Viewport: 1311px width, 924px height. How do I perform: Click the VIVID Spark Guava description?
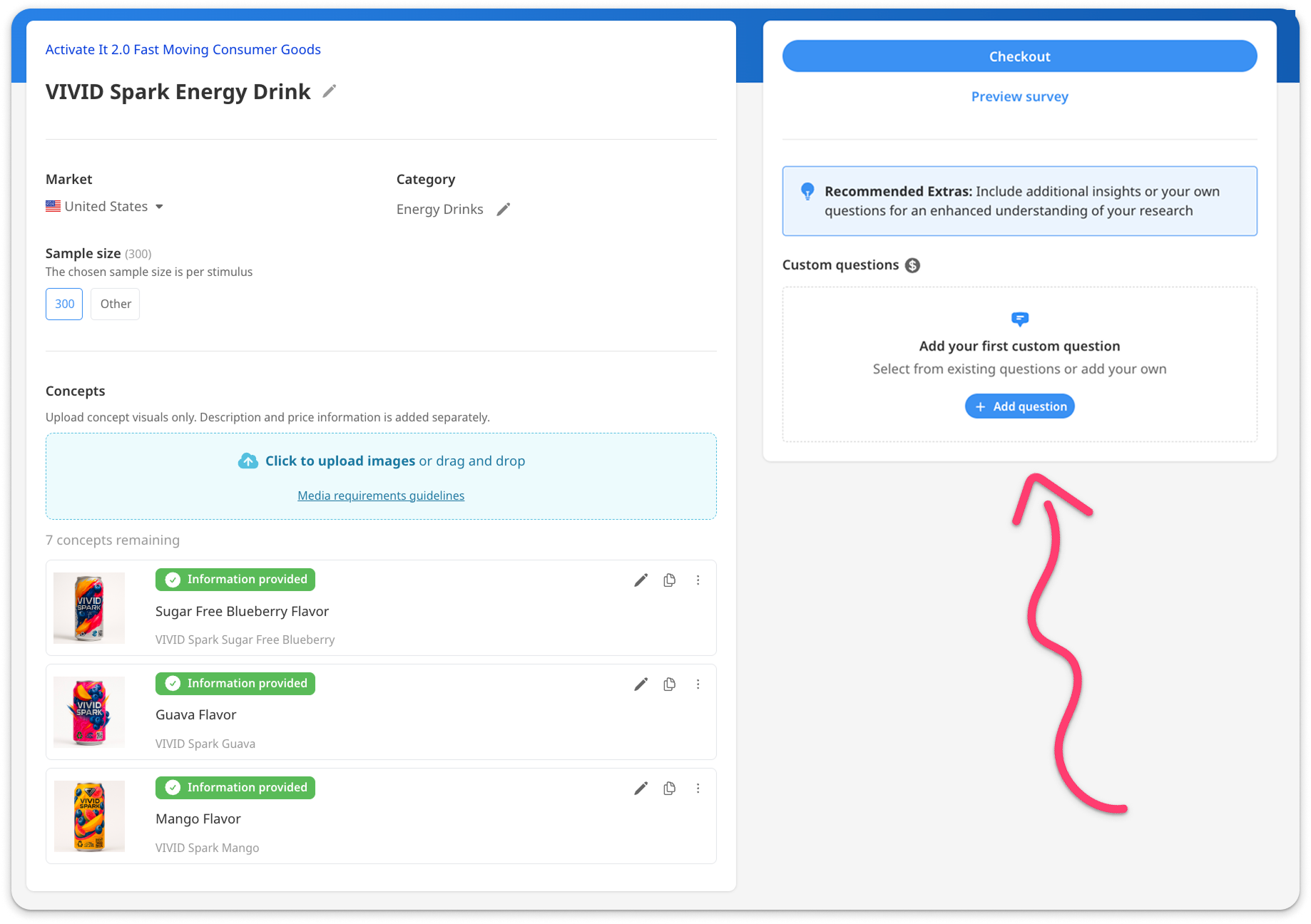[205, 744]
